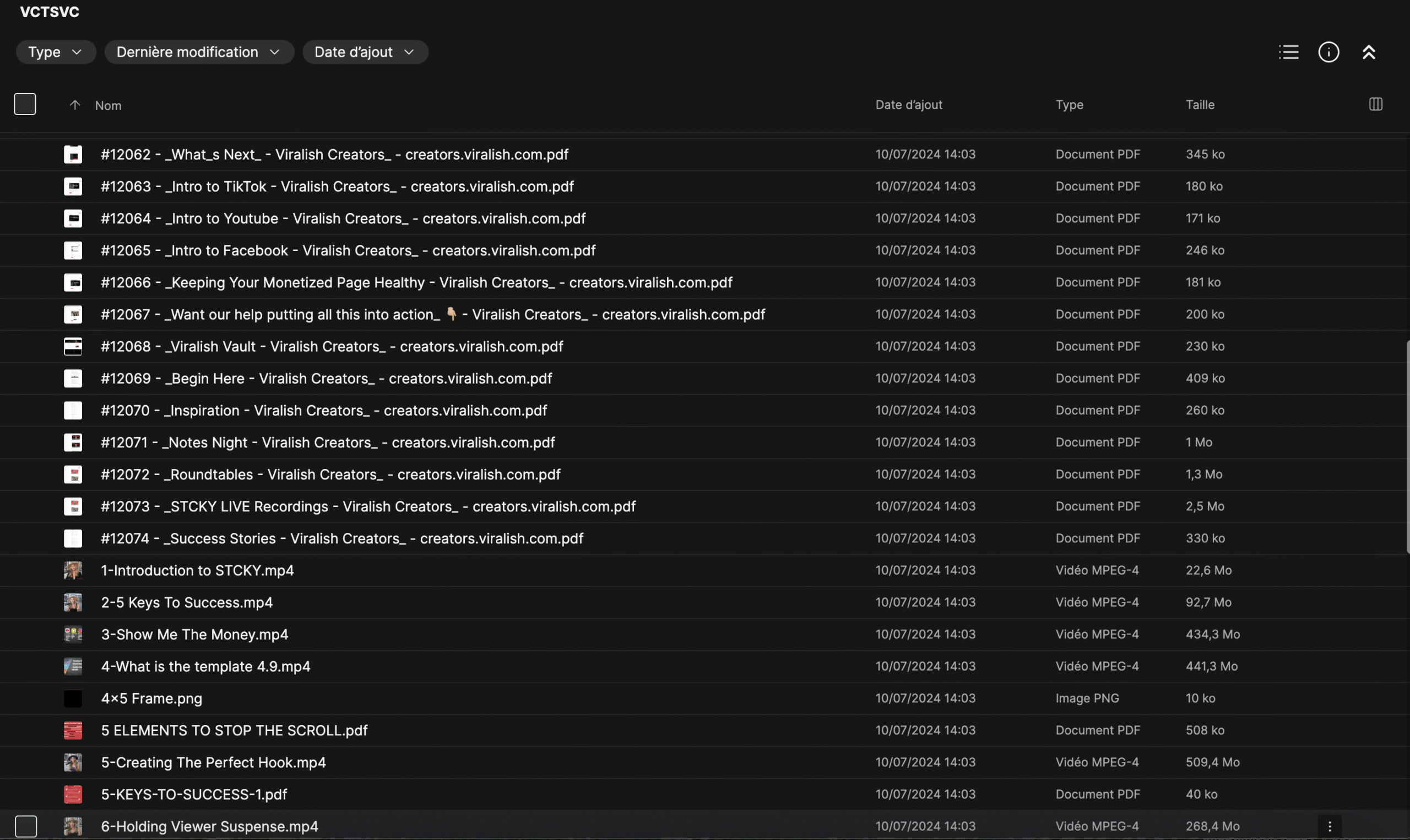Open the info details panel icon
This screenshot has width=1410, height=840.
point(1328,52)
